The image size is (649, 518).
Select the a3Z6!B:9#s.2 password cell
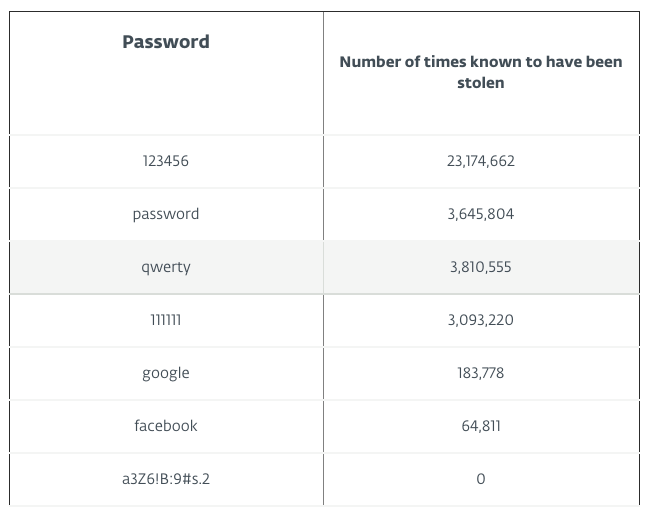coord(166,479)
